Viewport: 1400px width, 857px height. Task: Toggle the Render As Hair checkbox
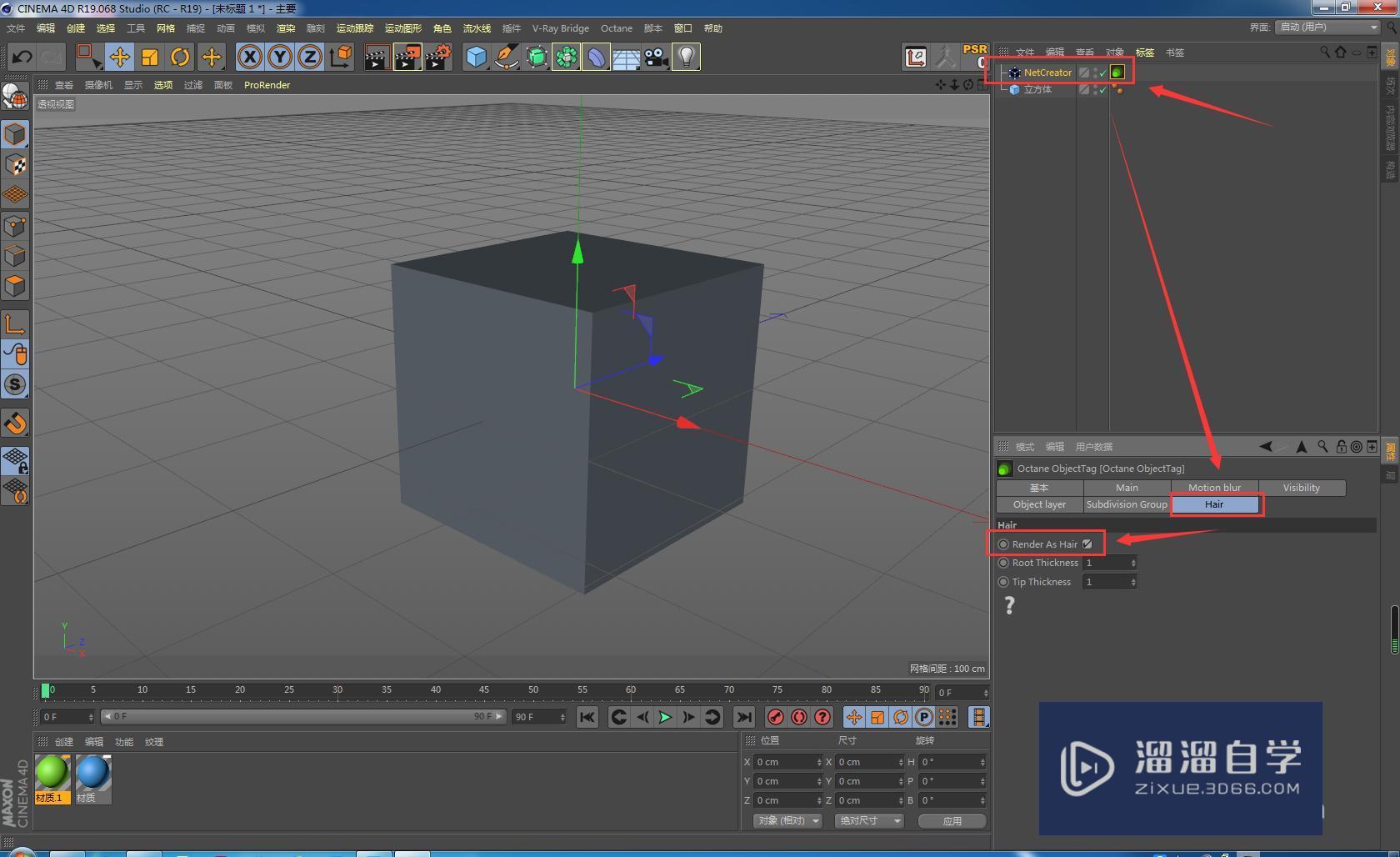pos(1087,544)
